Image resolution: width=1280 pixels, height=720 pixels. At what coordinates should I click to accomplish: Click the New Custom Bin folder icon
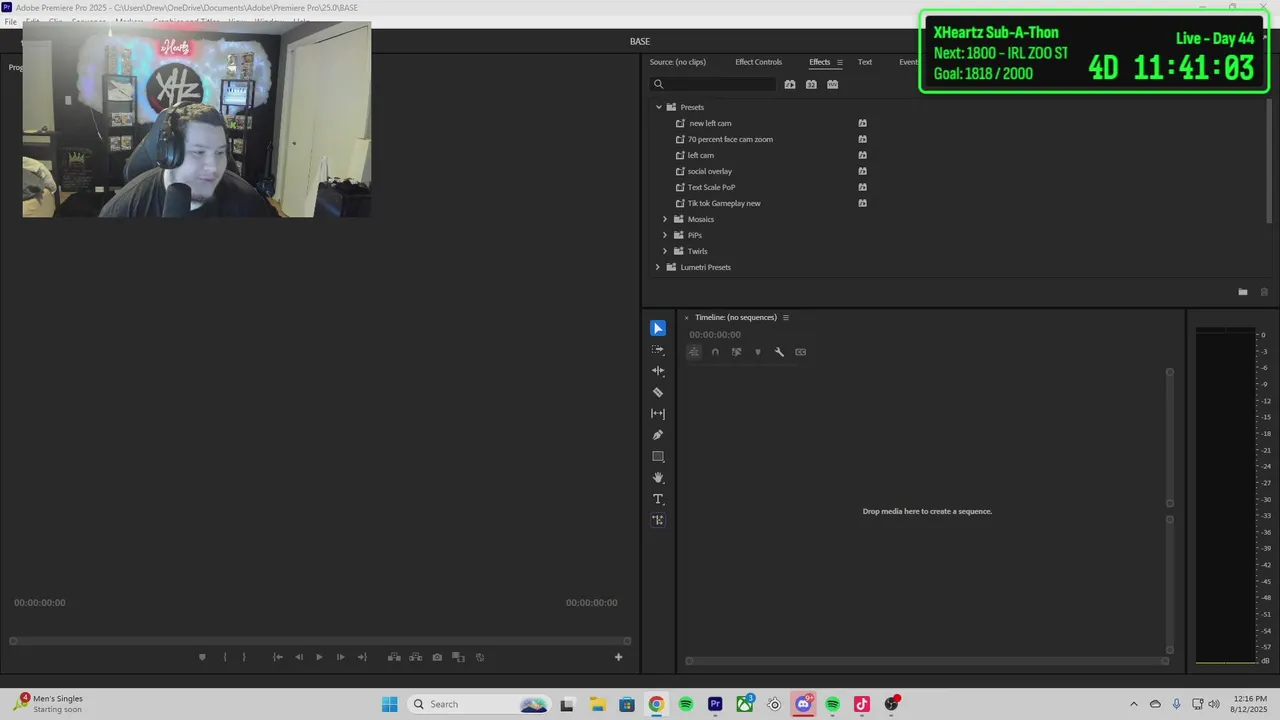1243,292
